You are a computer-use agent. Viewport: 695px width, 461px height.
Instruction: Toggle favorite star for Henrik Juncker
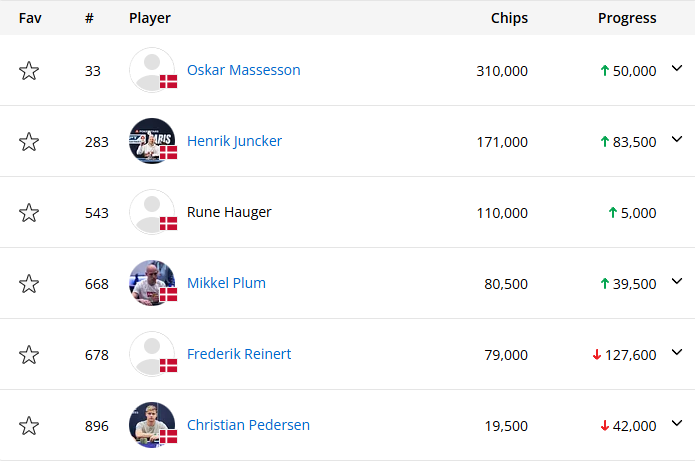click(29, 142)
